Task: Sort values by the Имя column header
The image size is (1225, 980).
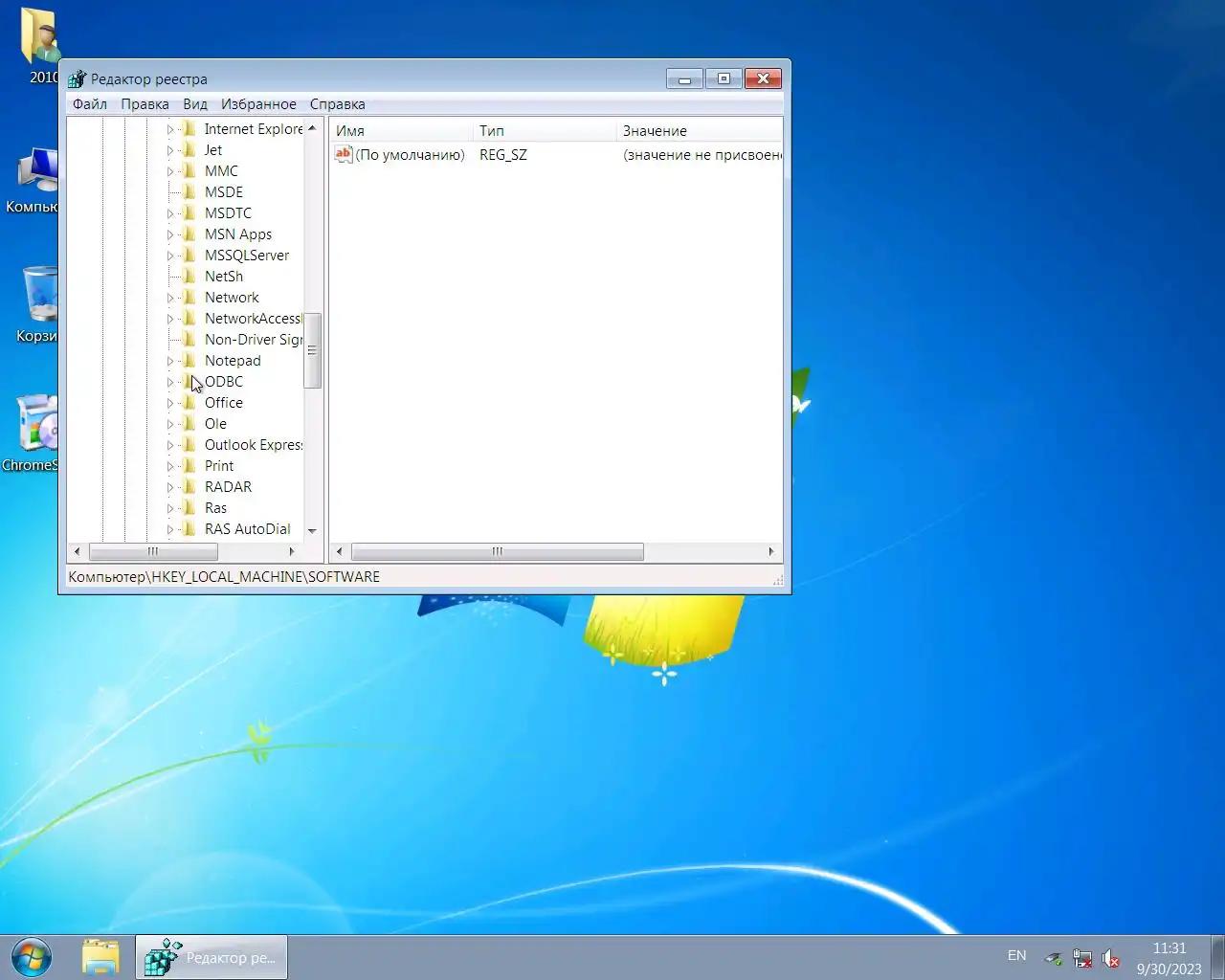Action: pyautogui.click(x=401, y=130)
